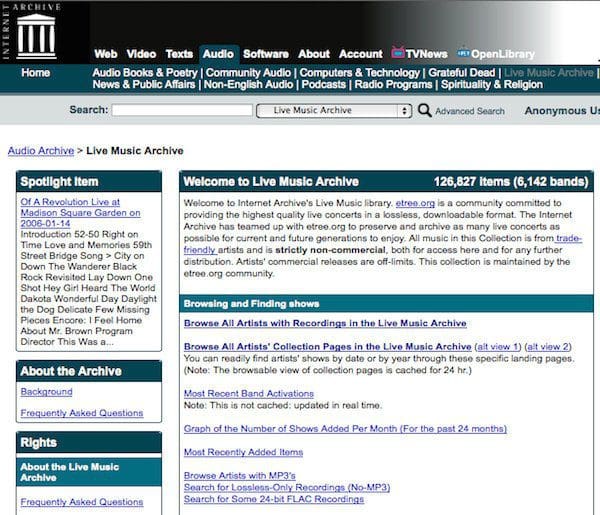Open Radio Programs category

point(393,85)
